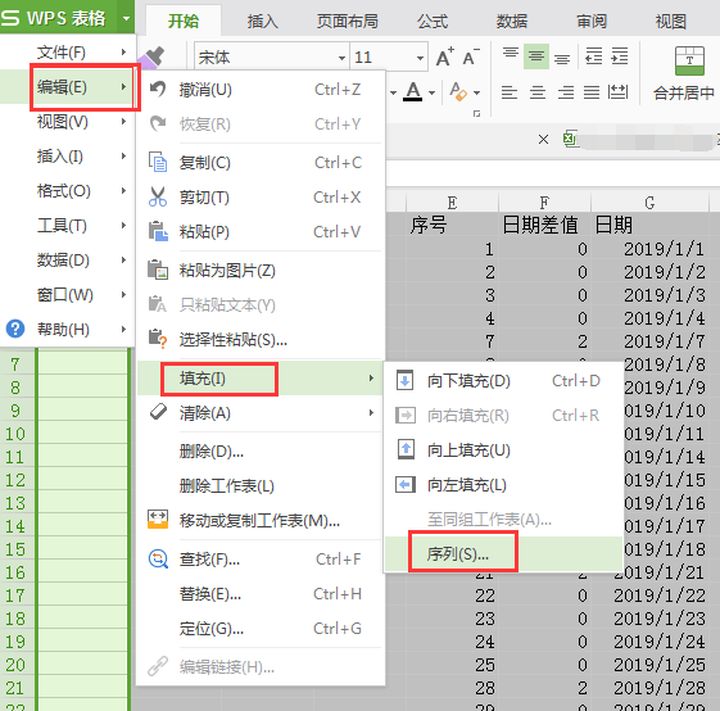Select 删除工作表(L) menu item
The image size is (720, 711).
pos(260,485)
